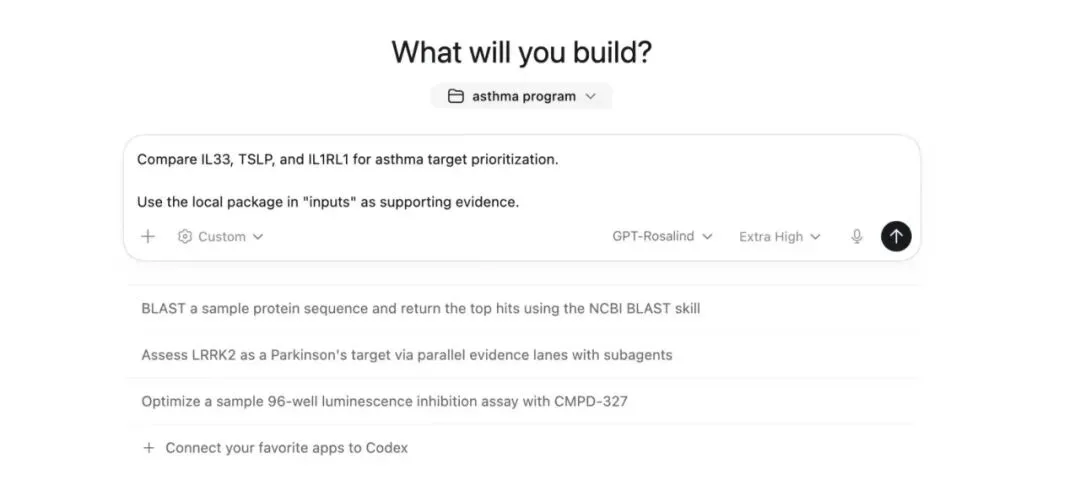Open the GPT-Rosalind model dropdown
Screen dimensions: 1080x480
pos(653,237)
